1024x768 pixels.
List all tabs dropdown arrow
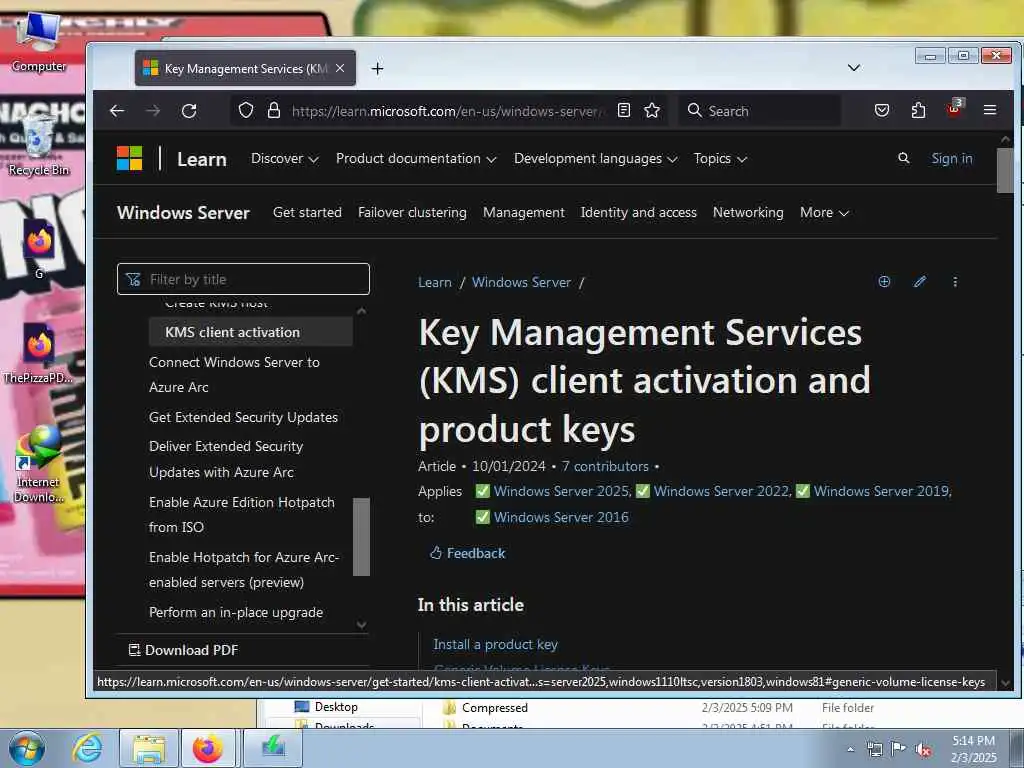(x=854, y=68)
